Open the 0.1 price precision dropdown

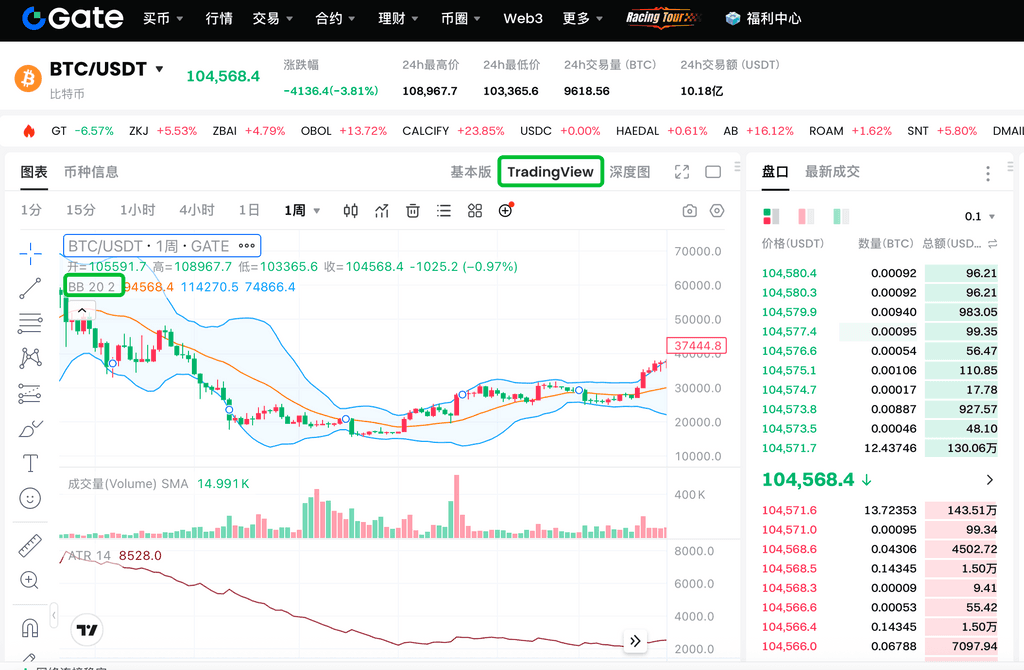coord(980,216)
